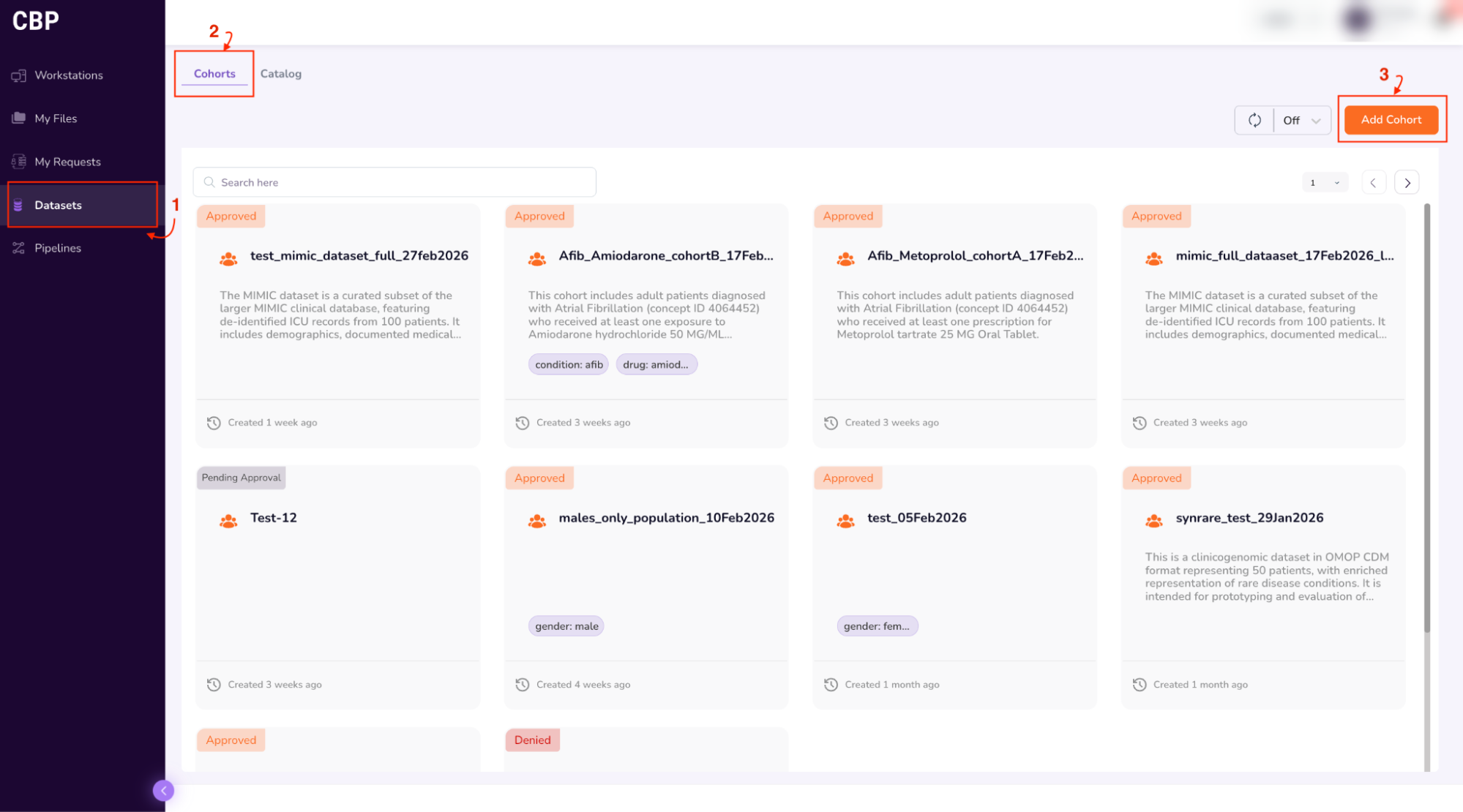The width and height of the screenshot is (1463, 812).
Task: Switch to the Catalog tab
Action: point(280,74)
